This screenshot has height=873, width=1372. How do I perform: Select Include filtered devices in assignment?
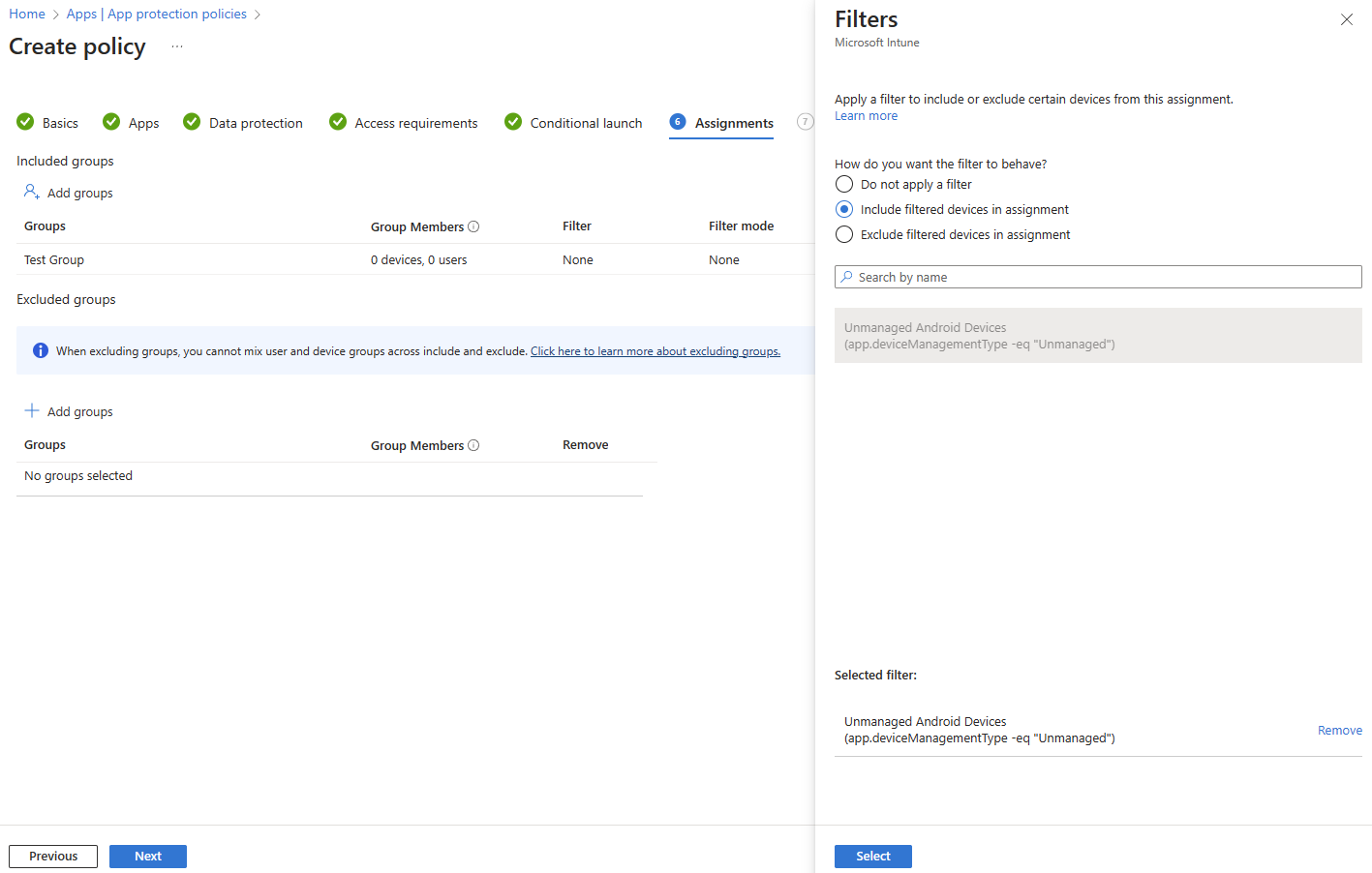pyautogui.click(x=843, y=209)
